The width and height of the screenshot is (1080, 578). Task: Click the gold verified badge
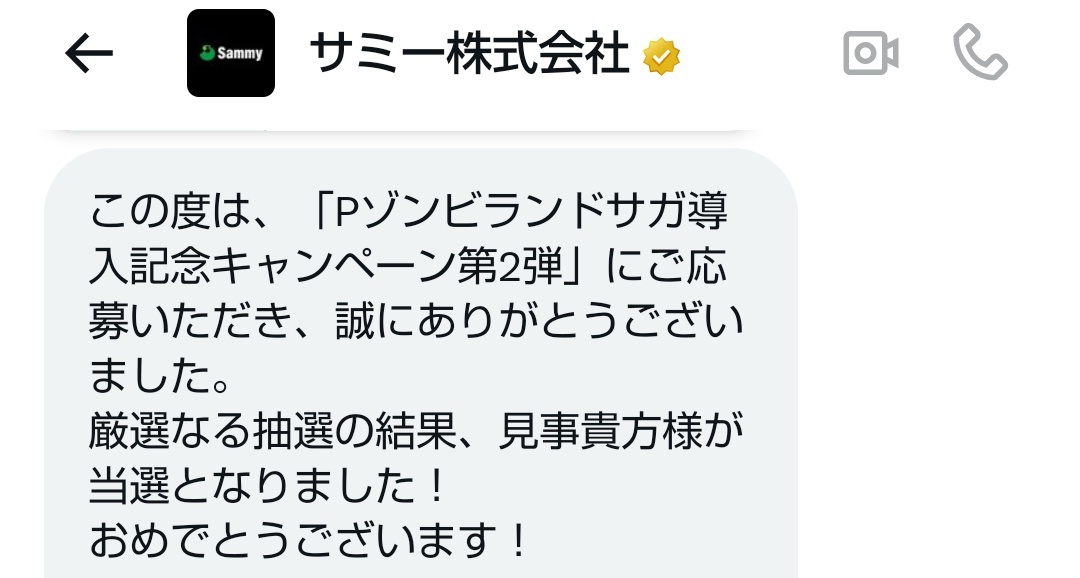click(x=661, y=56)
